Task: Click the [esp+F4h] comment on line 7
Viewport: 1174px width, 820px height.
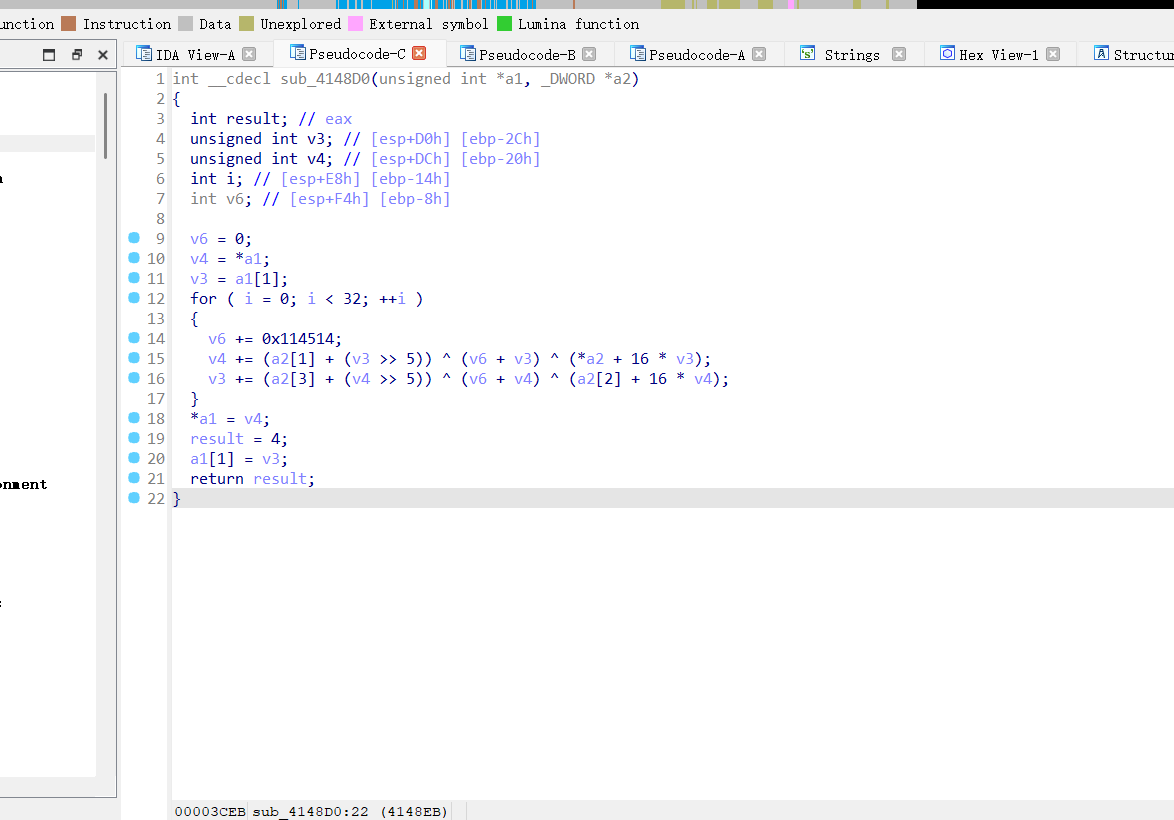Action: coord(329,198)
